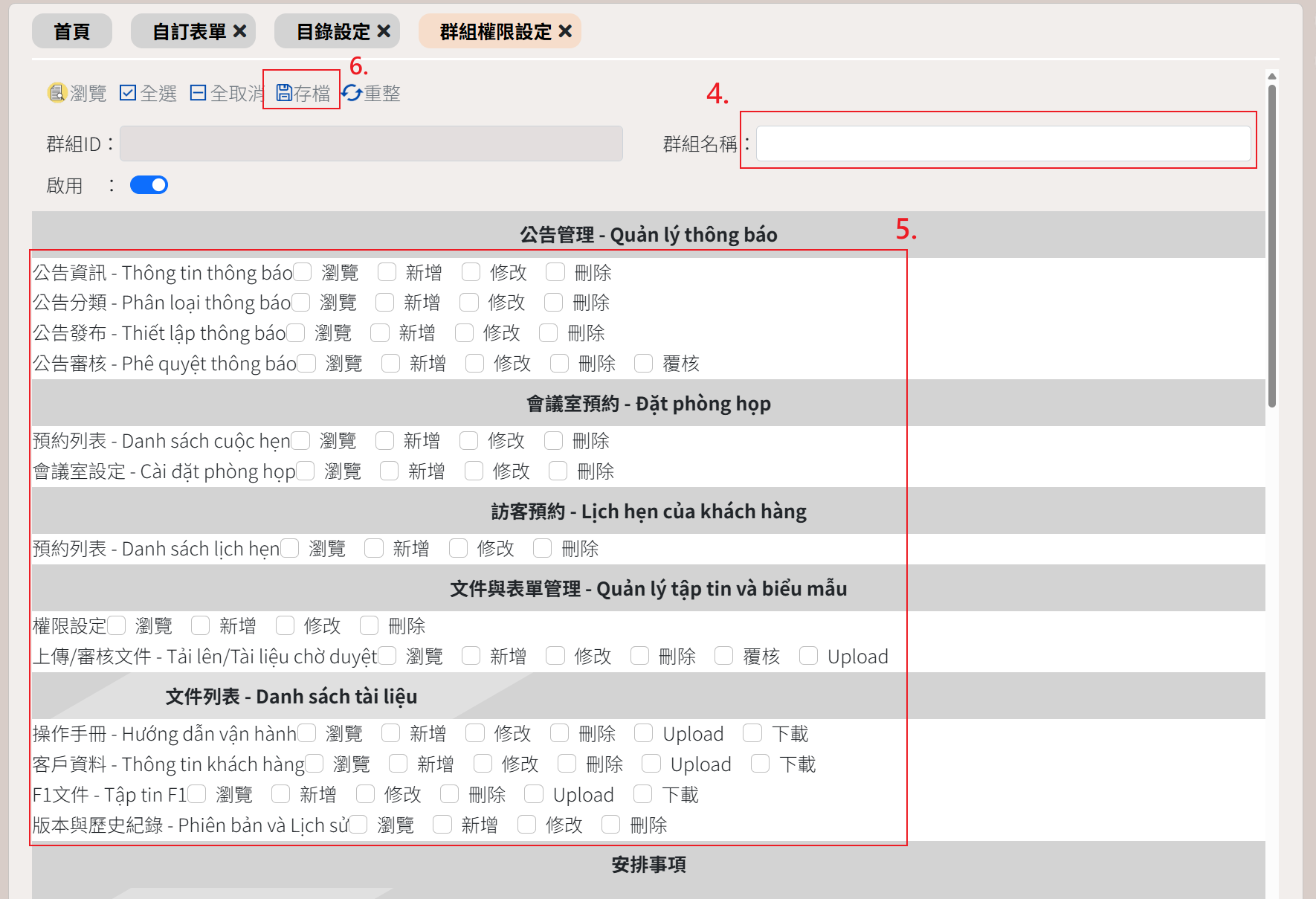Click the 群組名稱 text input field
1316x899 pixels.
(x=1003, y=144)
